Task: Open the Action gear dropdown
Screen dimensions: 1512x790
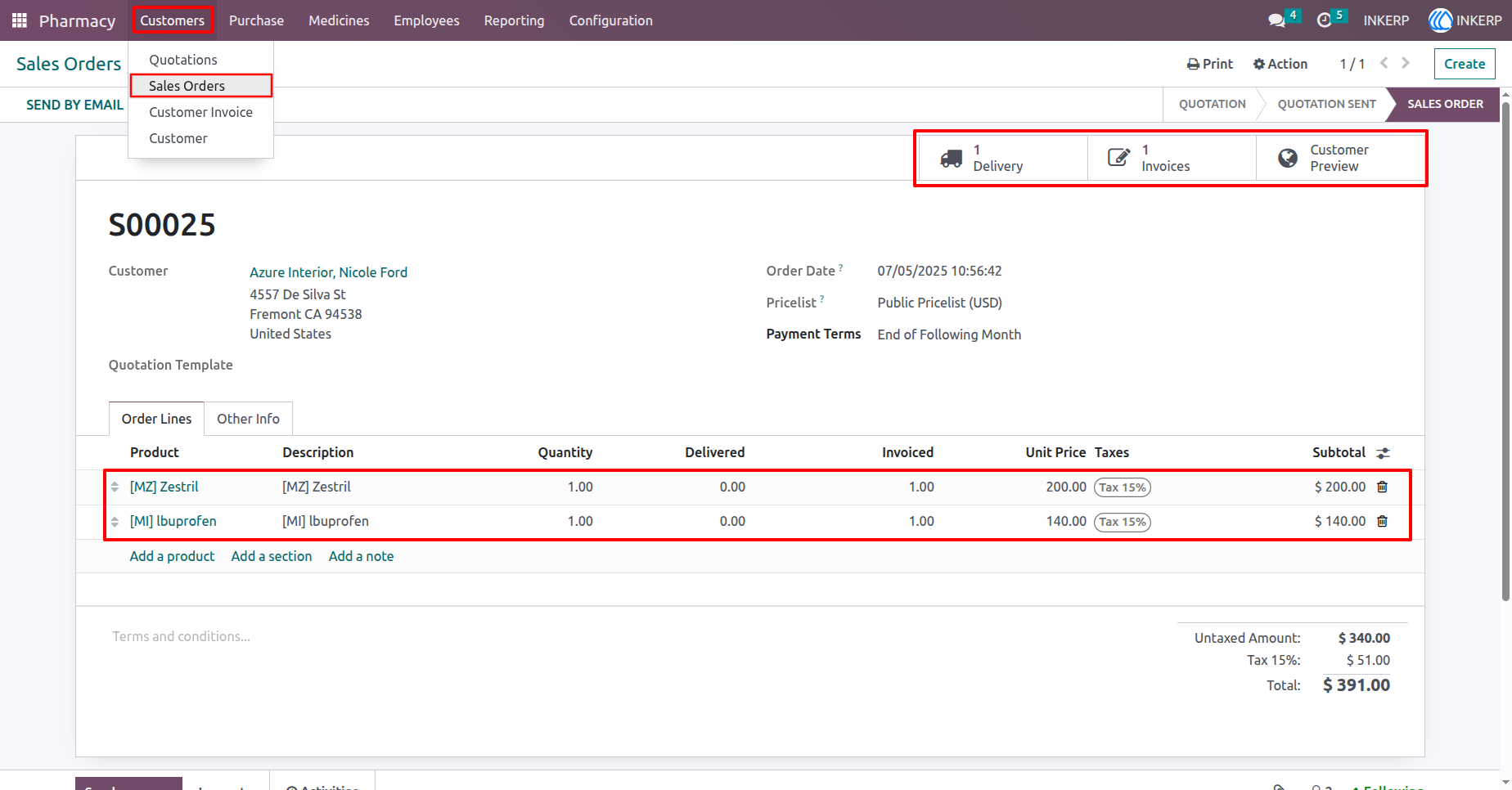Action: pyautogui.click(x=1280, y=64)
